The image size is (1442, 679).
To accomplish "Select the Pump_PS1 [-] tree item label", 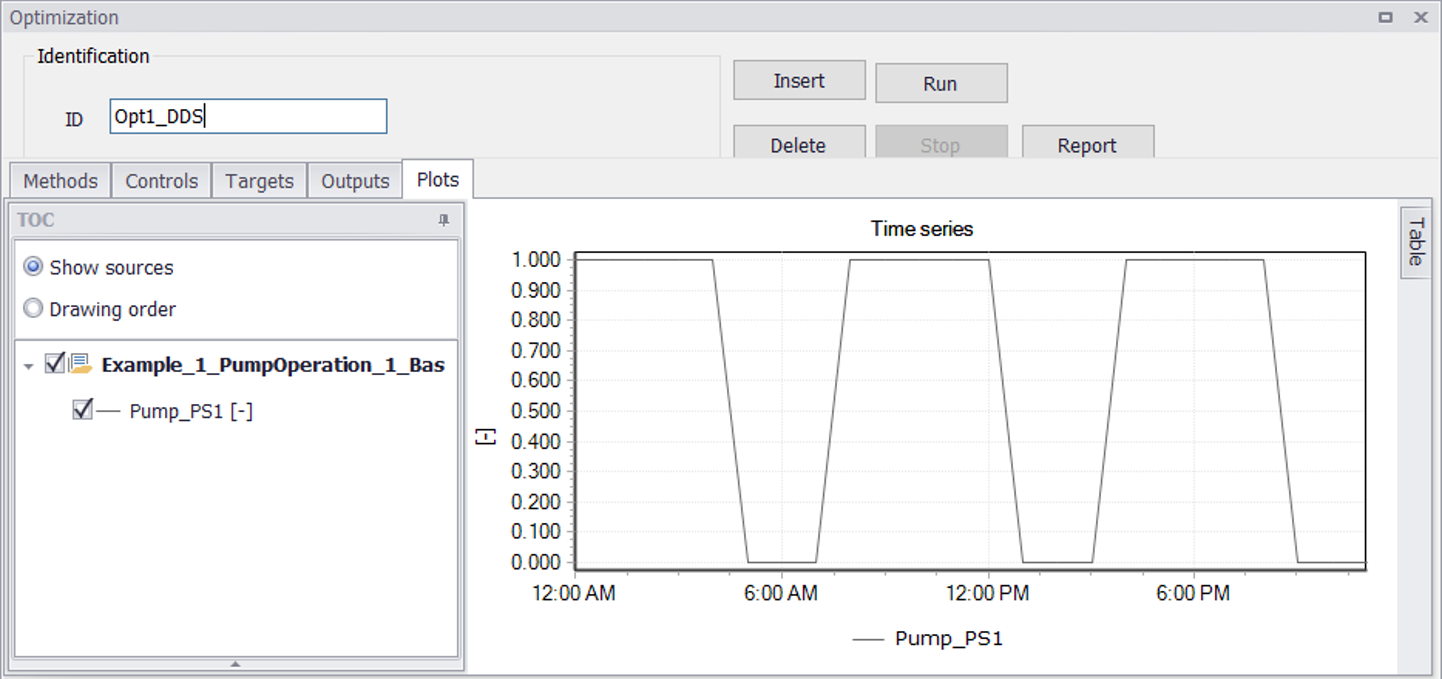I will (x=191, y=411).
